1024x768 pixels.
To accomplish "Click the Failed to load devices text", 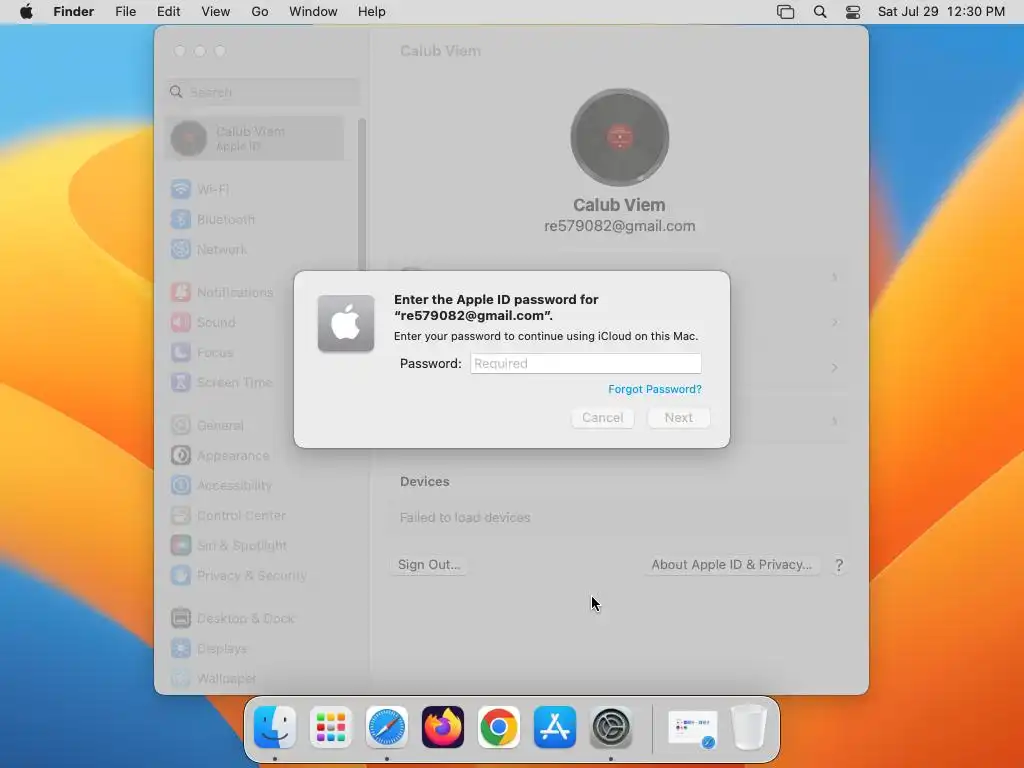I will click(x=465, y=518).
